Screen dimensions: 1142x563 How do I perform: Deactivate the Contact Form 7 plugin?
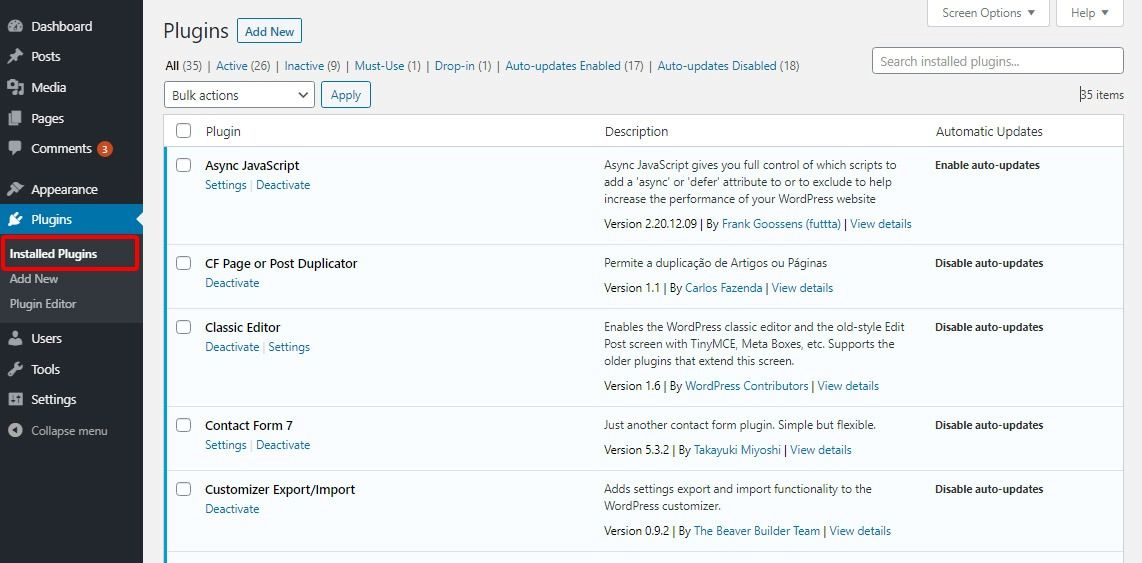click(x=283, y=444)
